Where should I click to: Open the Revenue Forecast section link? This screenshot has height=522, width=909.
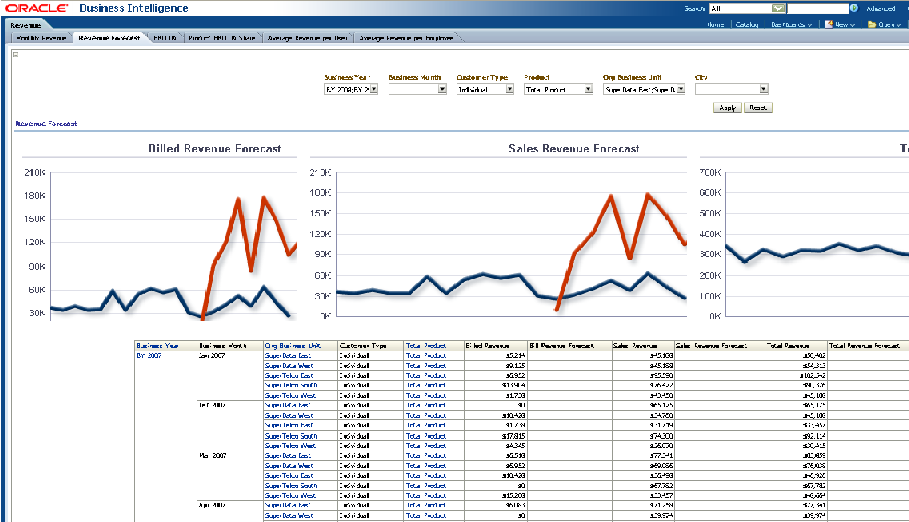46,124
